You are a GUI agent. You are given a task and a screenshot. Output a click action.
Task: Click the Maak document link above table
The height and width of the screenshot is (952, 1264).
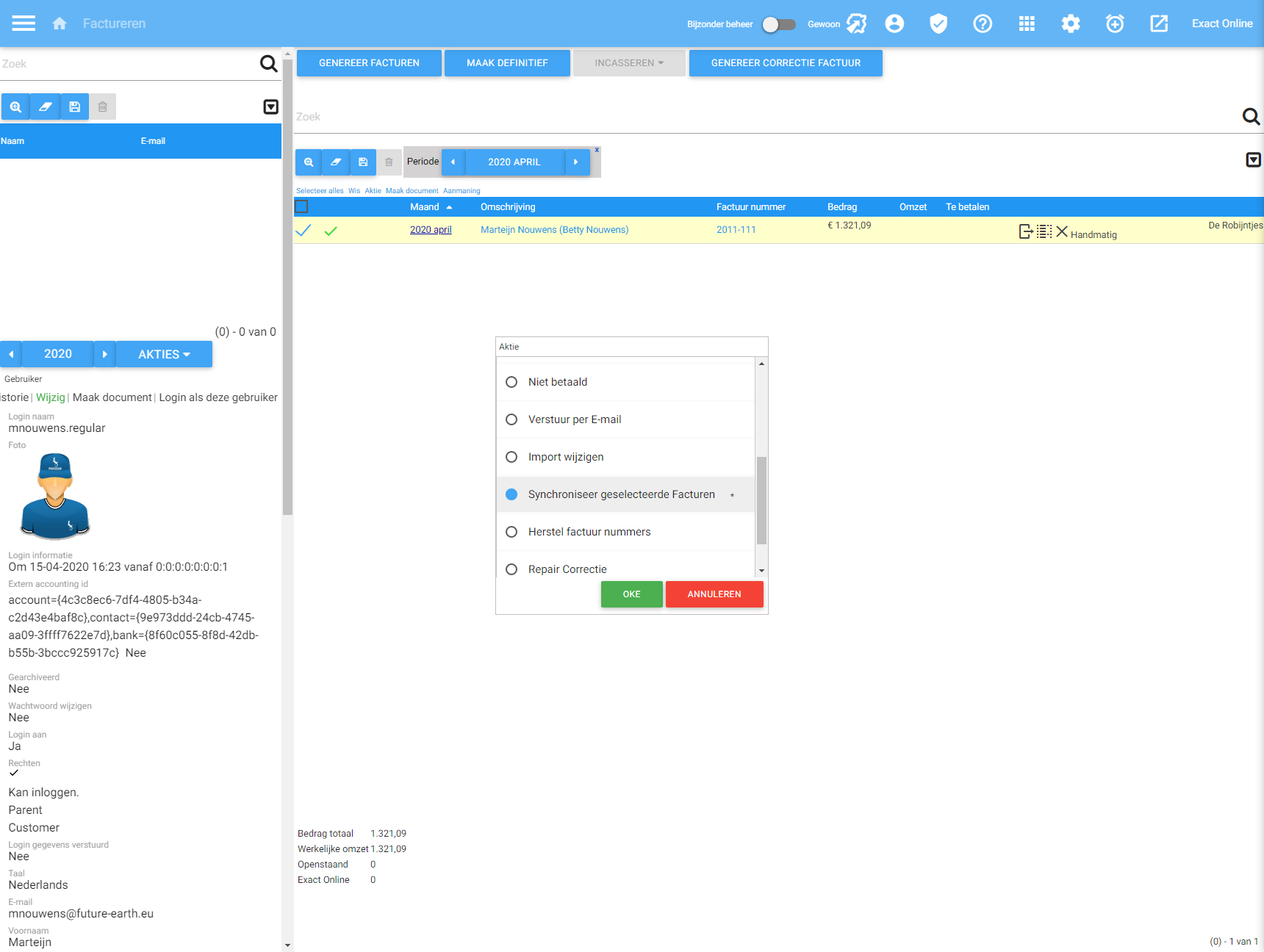pos(412,191)
